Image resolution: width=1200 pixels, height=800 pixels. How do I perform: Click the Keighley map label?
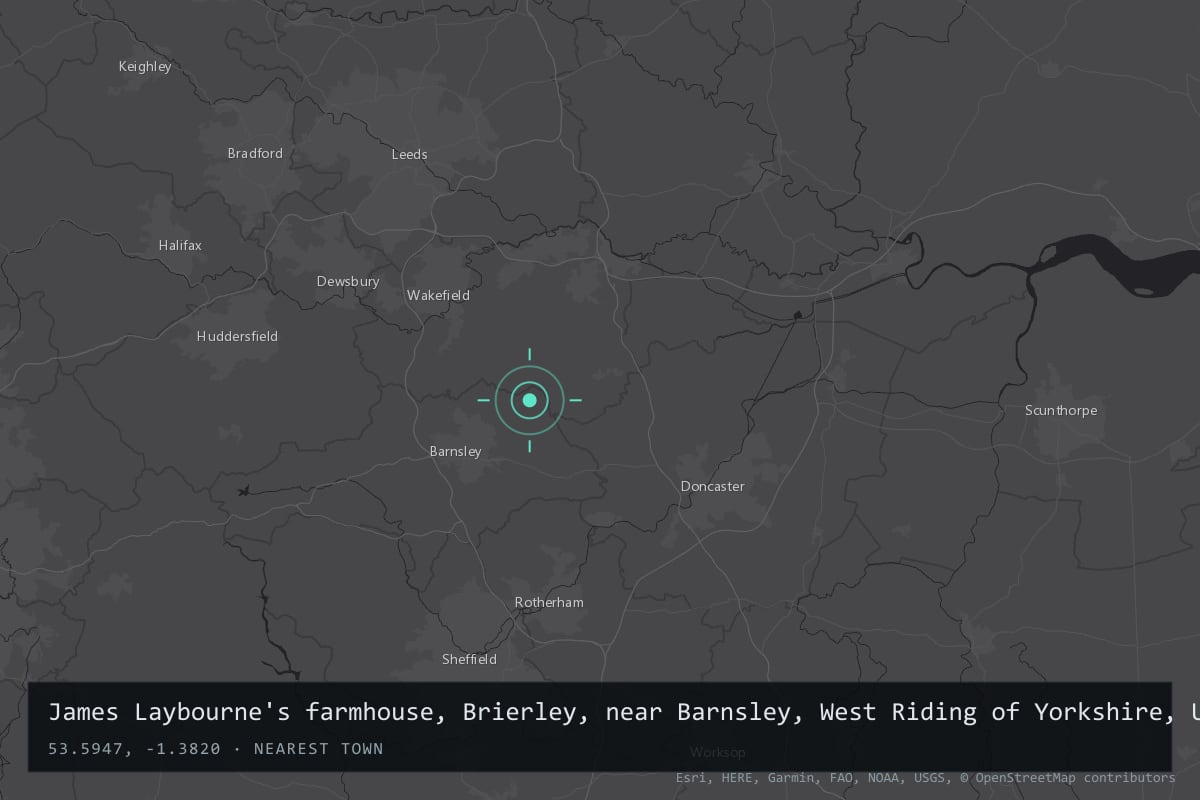145,67
